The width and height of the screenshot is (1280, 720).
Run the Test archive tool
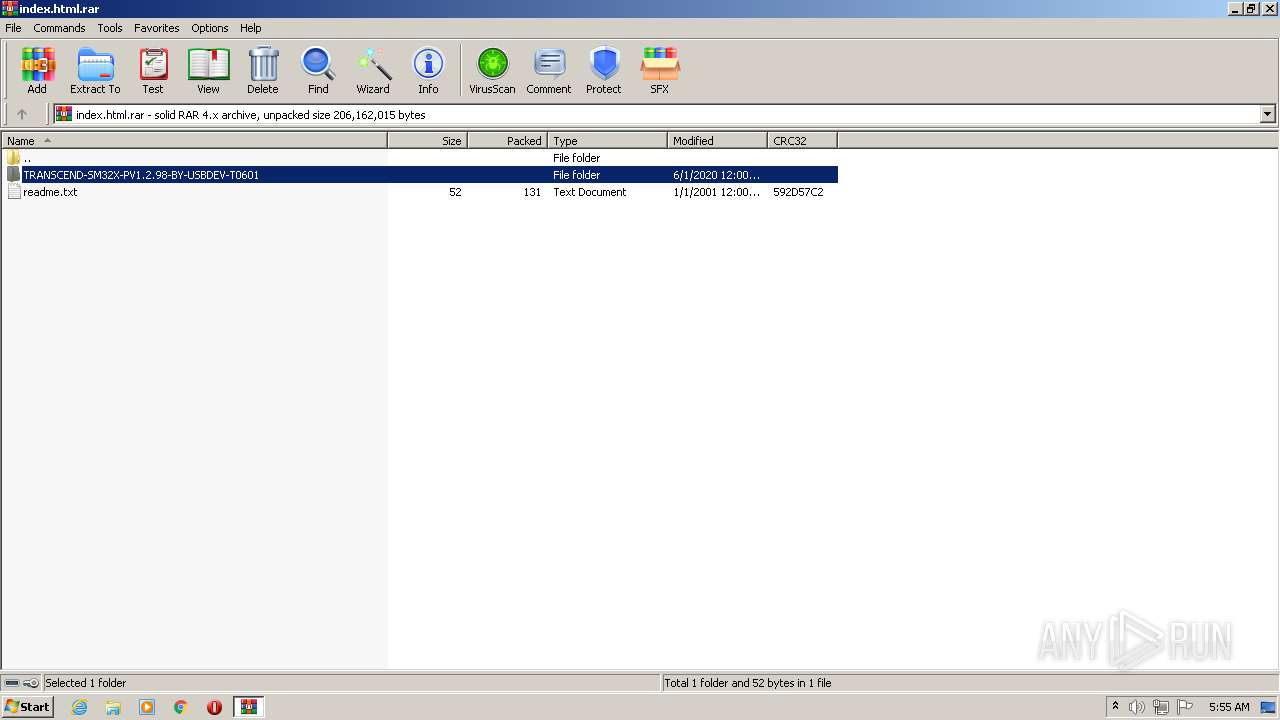coord(153,70)
